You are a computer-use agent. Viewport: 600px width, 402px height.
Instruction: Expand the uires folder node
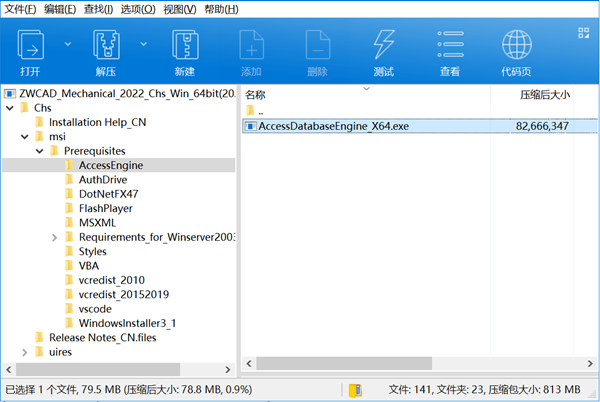pos(25,352)
